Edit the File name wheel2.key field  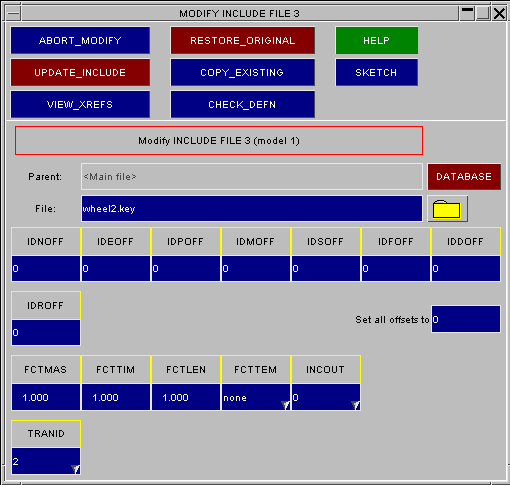252,209
